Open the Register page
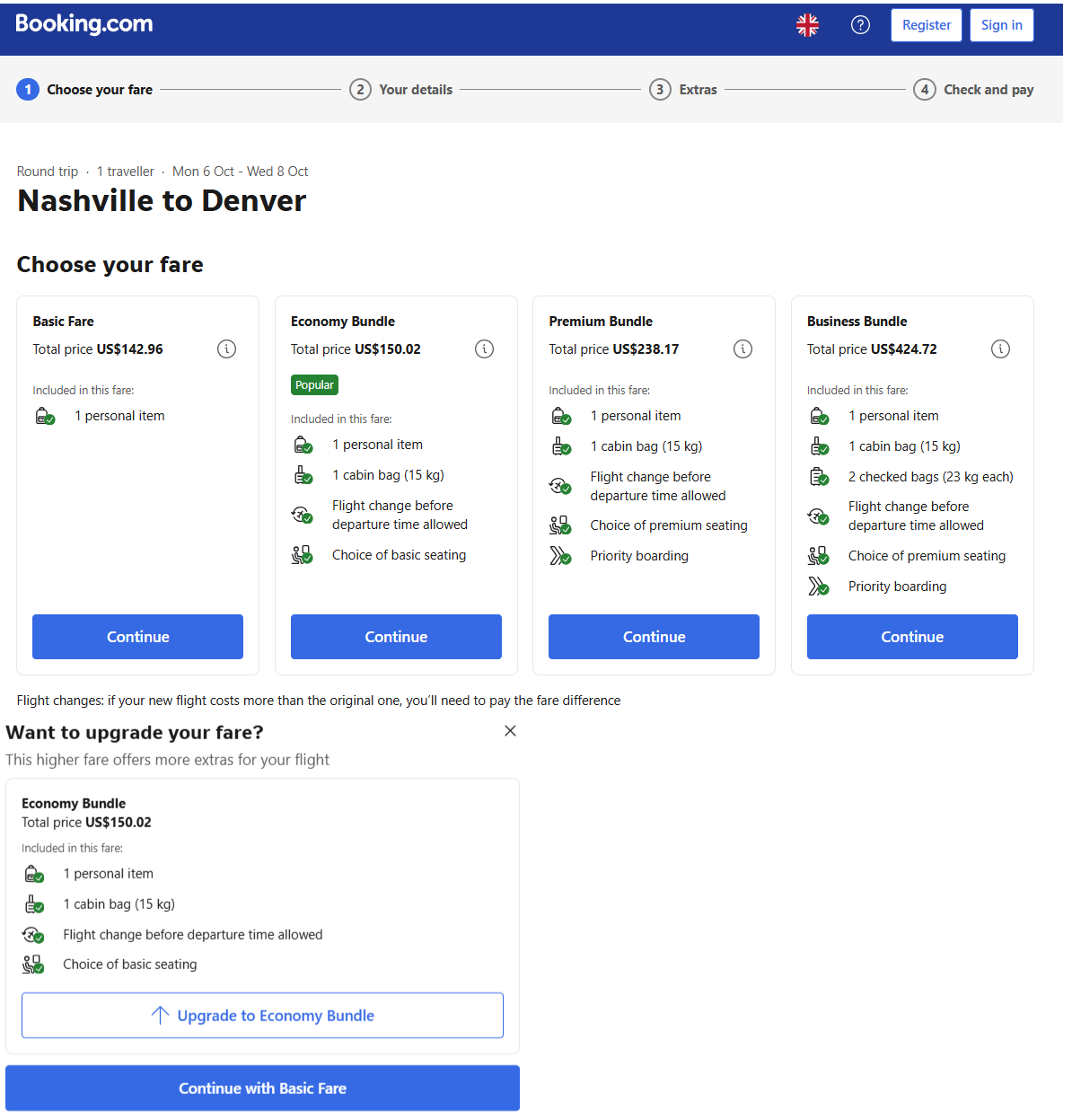 pyautogui.click(x=926, y=25)
